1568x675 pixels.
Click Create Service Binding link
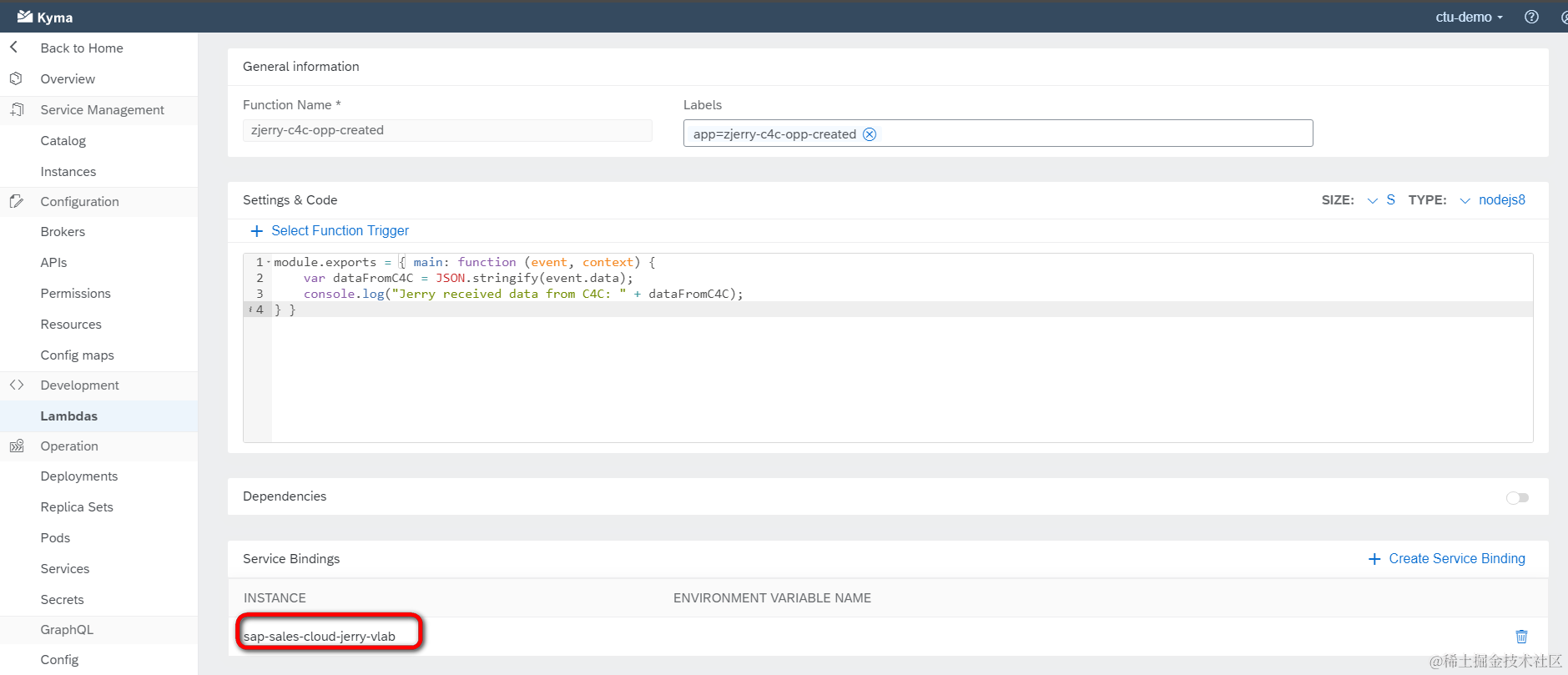[1457, 559]
